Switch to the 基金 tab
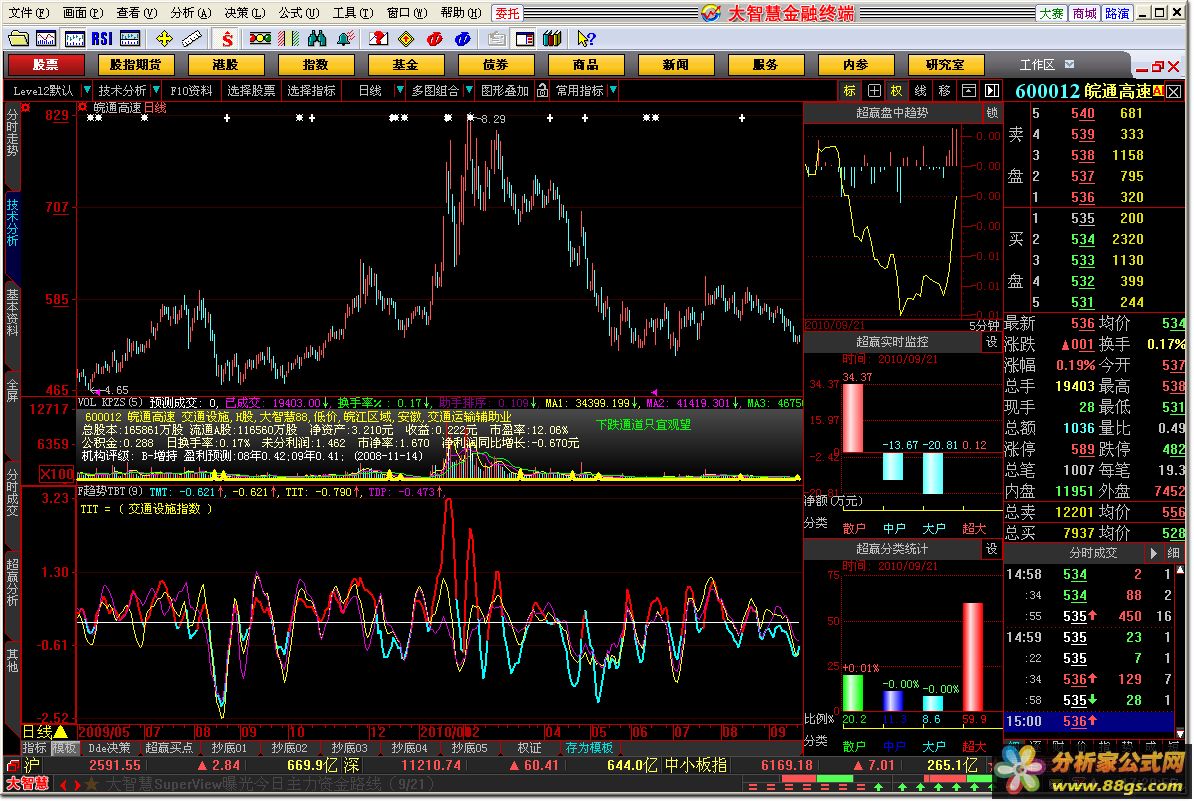The width and height of the screenshot is (1194, 801). [405, 65]
